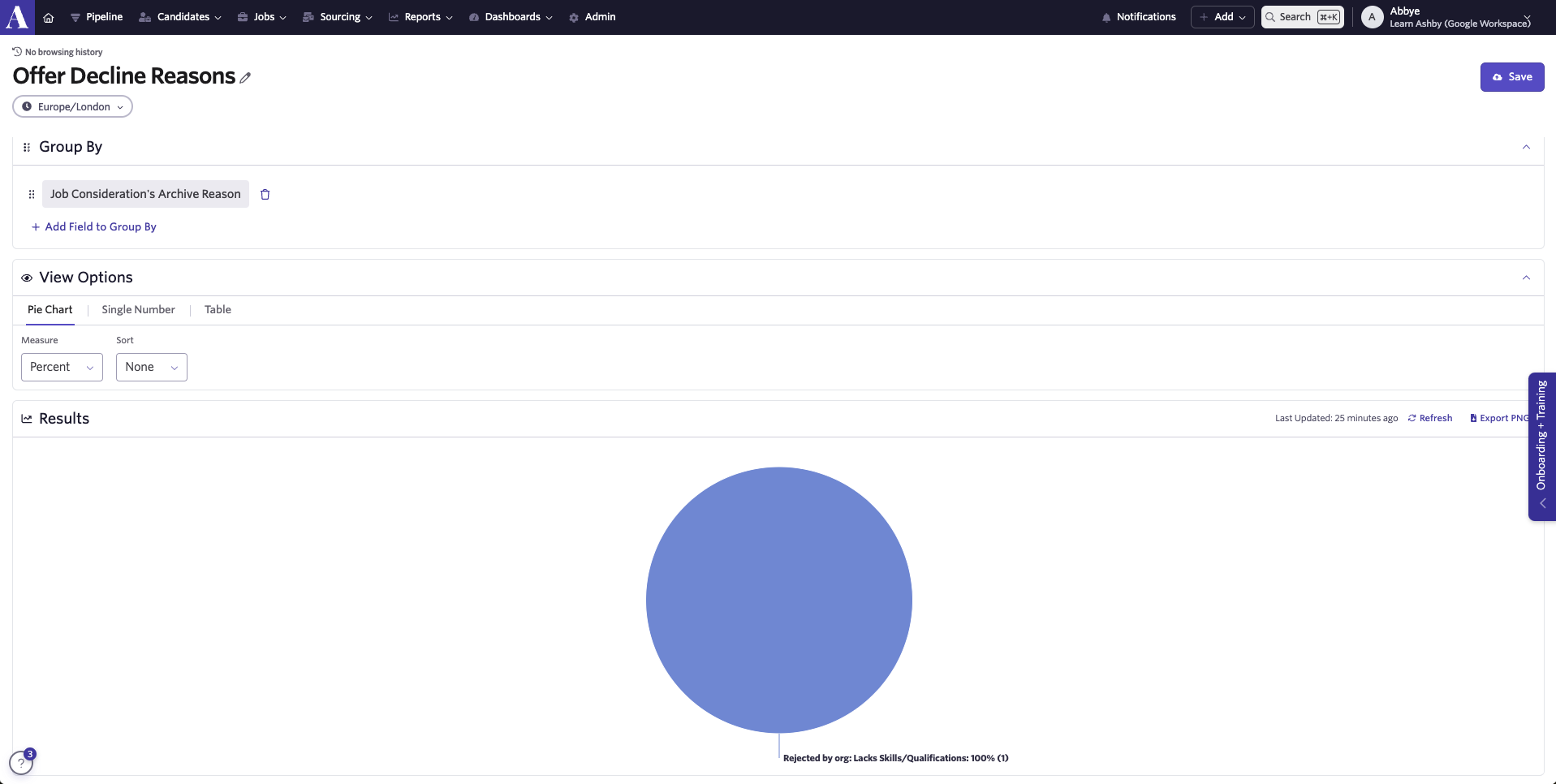Open the Measure Percent dropdown

tap(62, 367)
